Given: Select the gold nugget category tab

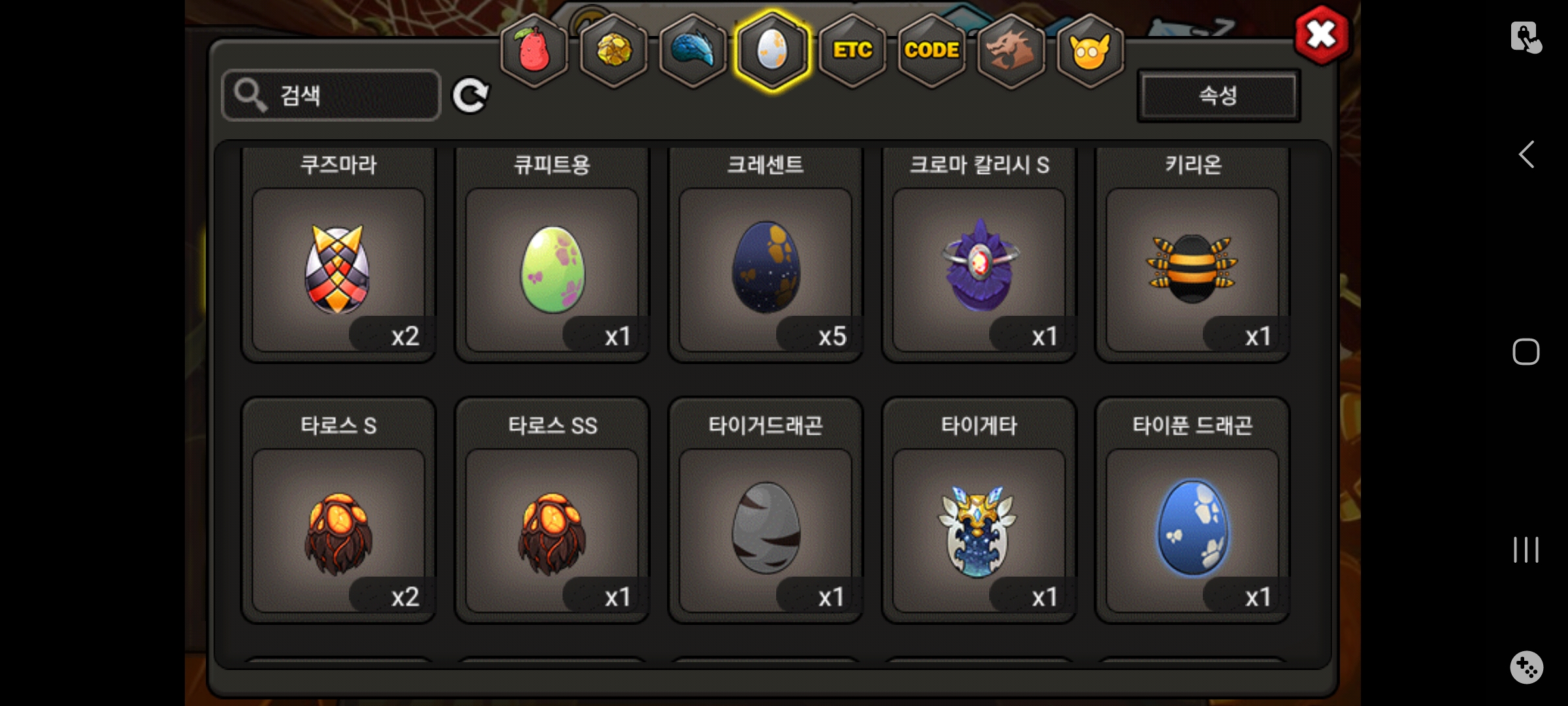Looking at the screenshot, I should click(x=613, y=51).
